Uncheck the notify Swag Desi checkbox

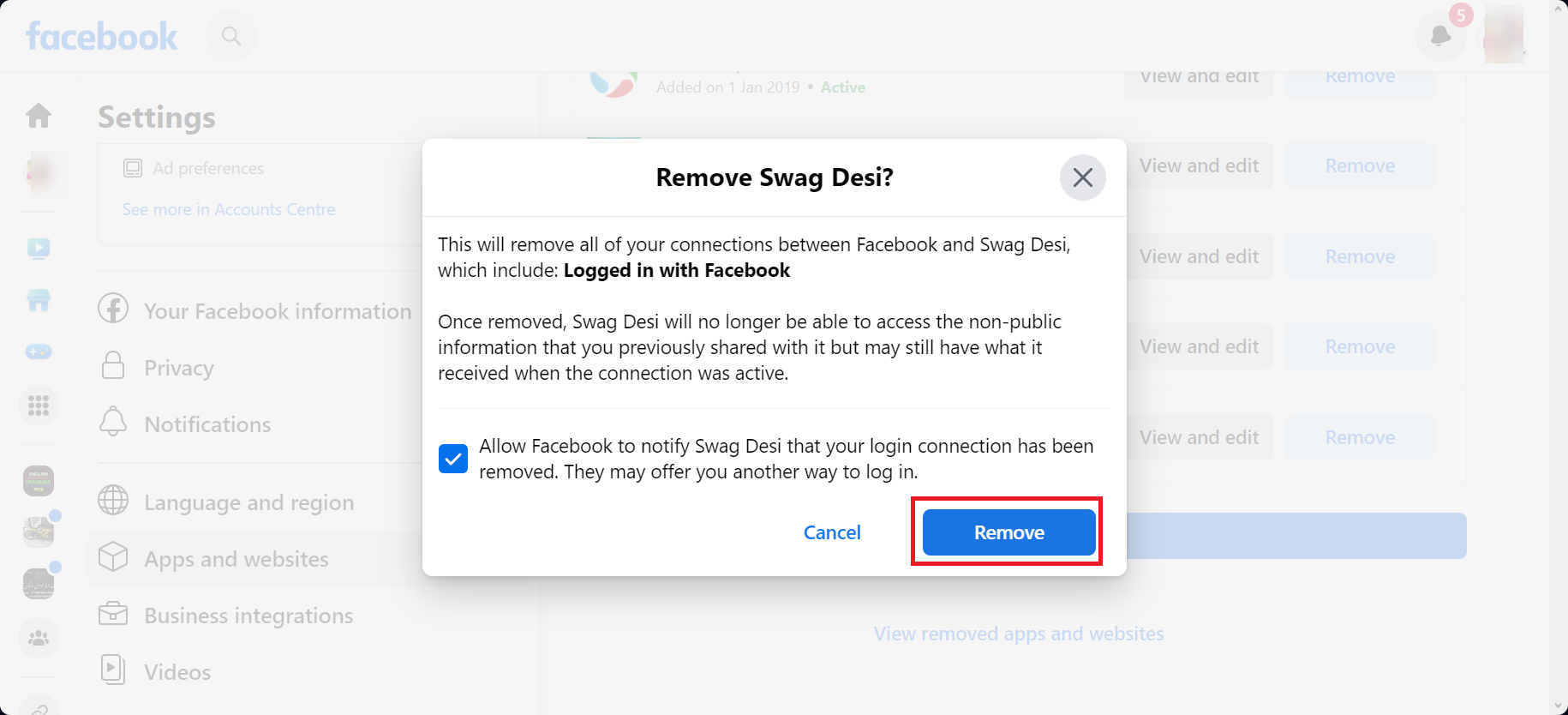click(x=452, y=459)
